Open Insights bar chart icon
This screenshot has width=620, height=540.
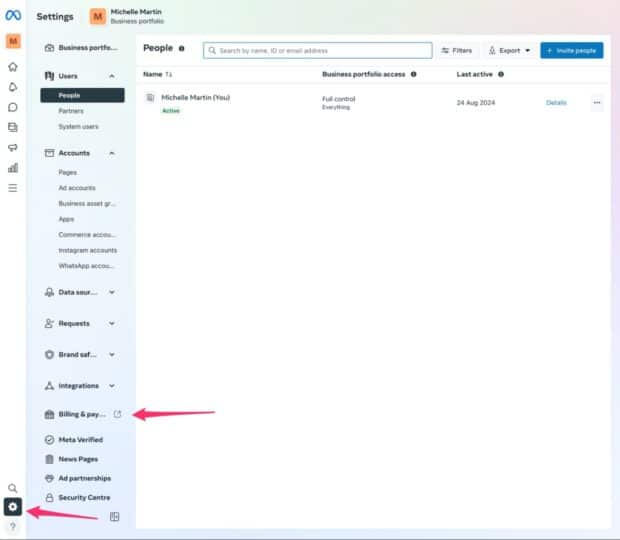coord(13,168)
